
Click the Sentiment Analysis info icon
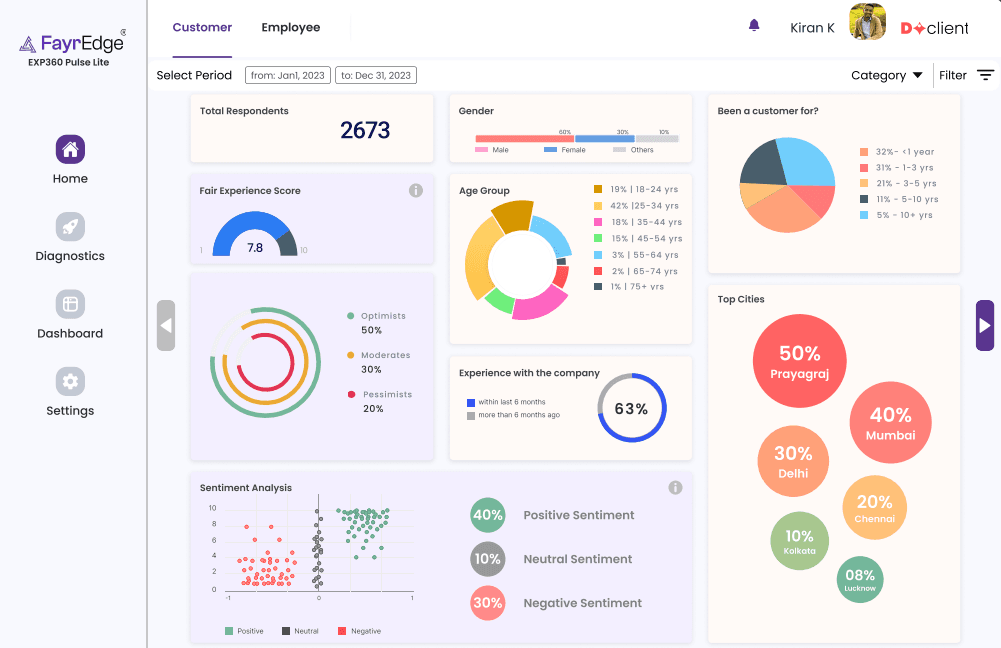click(x=675, y=488)
